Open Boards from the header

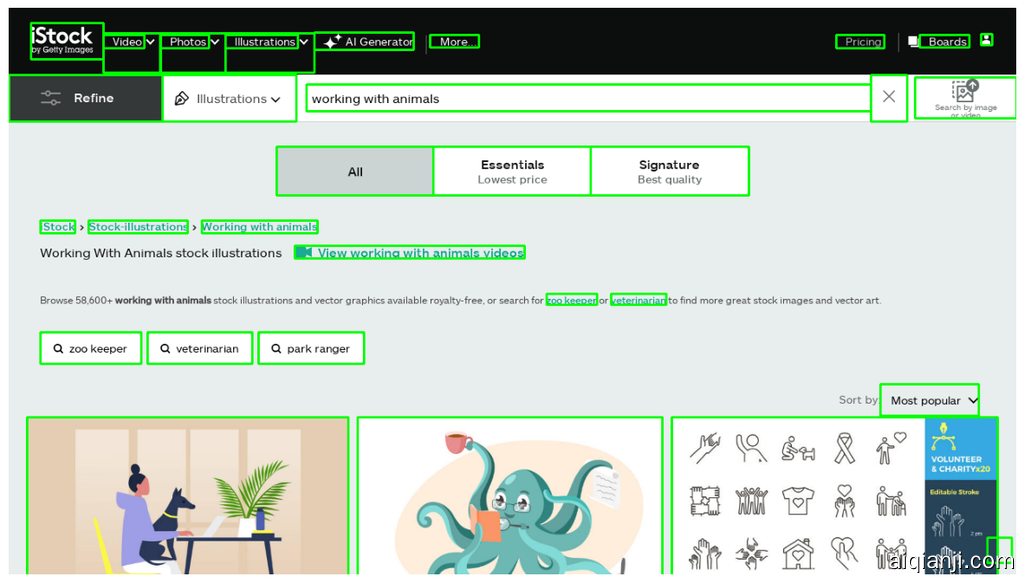[x=946, y=42]
